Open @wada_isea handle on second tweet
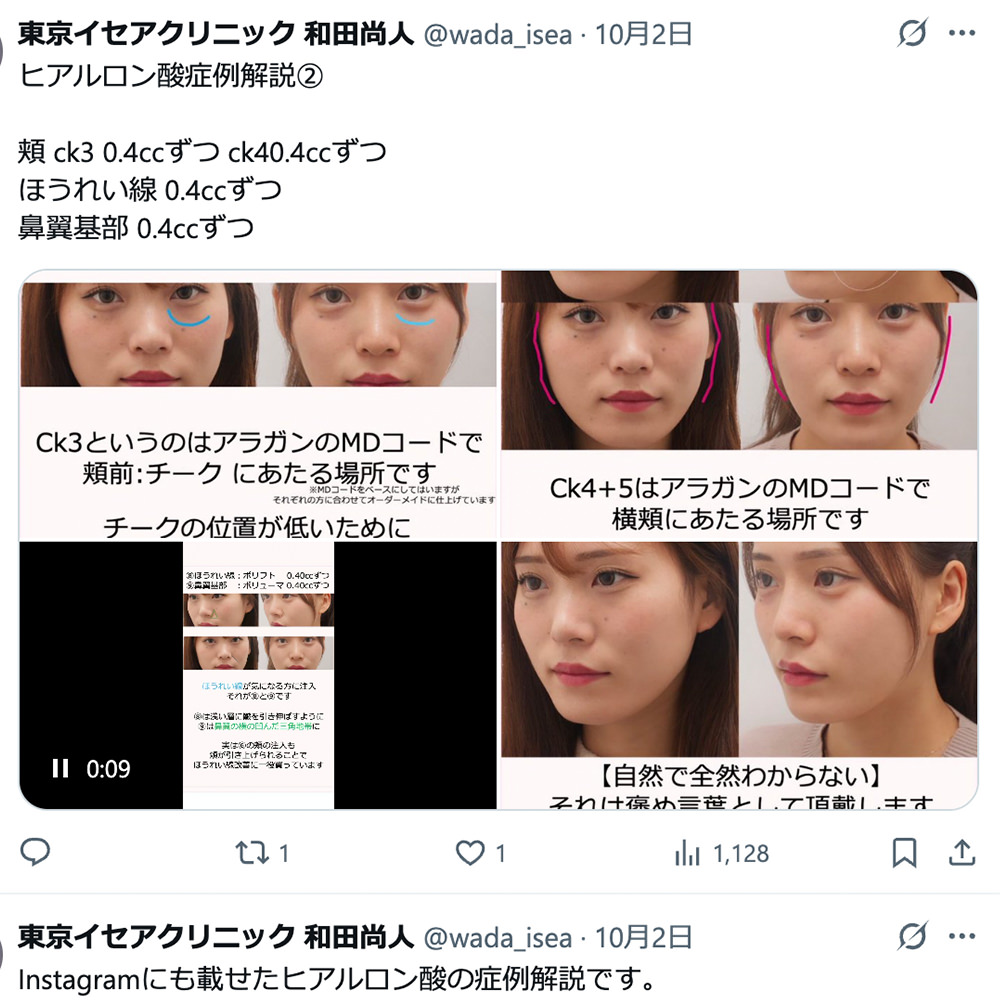This screenshot has height=1000, width=1000. pyautogui.click(x=497, y=938)
